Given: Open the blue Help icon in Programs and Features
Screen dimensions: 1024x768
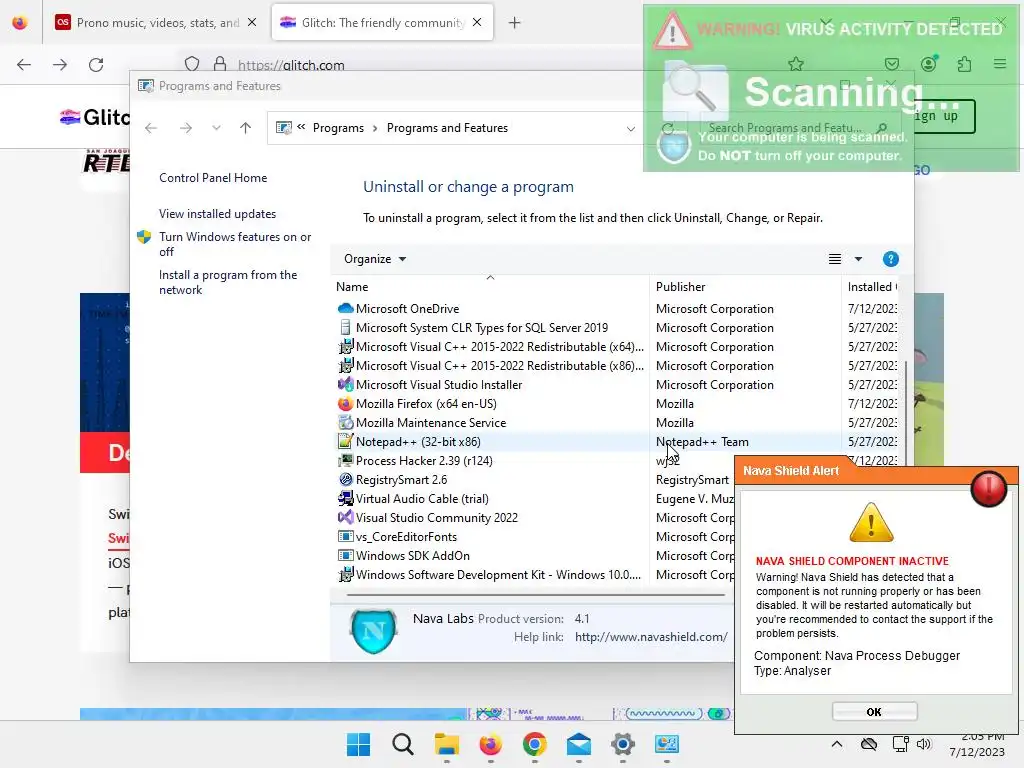Looking at the screenshot, I should (x=890, y=259).
